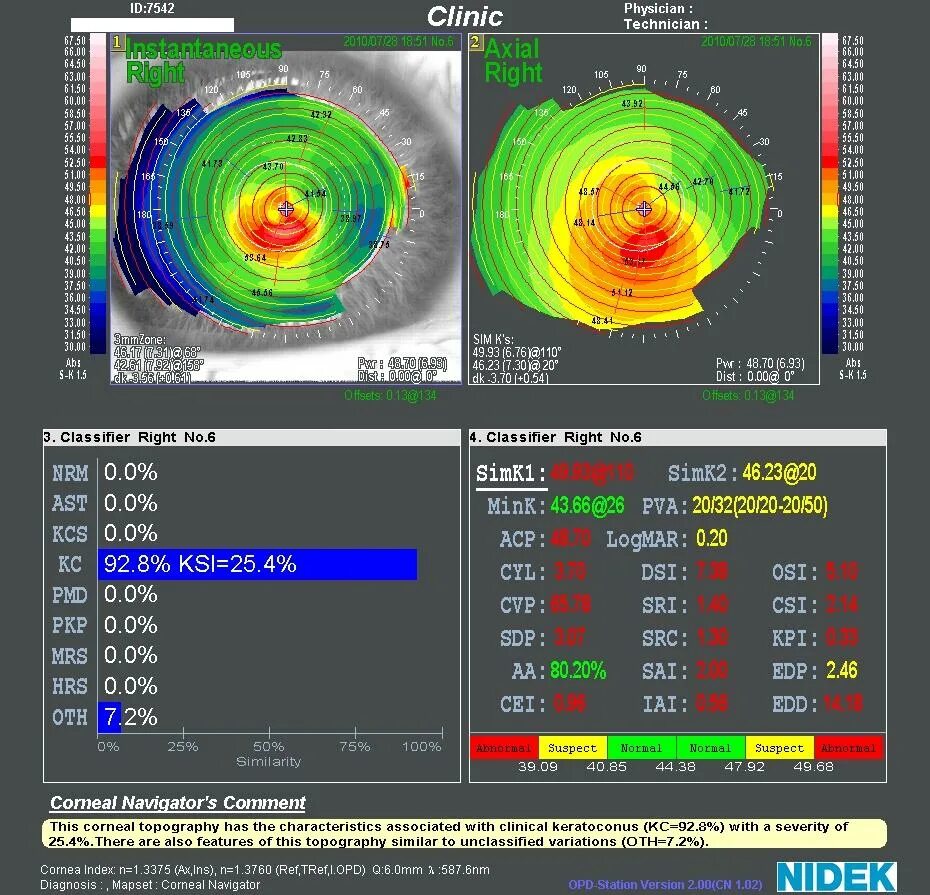Click the SRI index label

click(x=665, y=606)
